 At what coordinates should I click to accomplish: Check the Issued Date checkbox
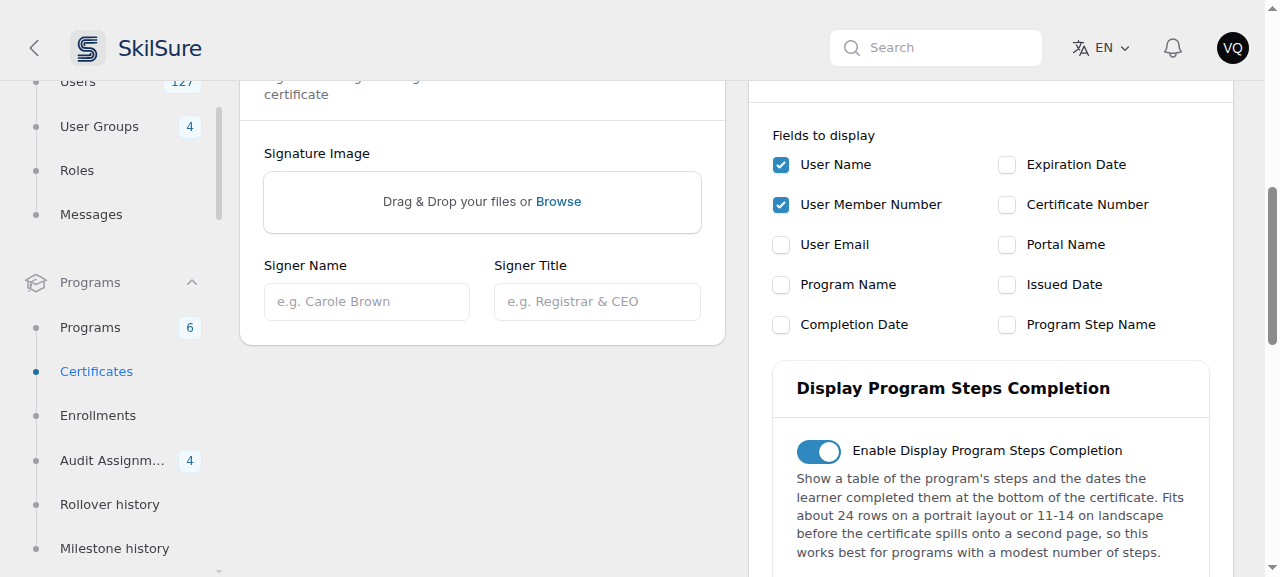pos(1007,285)
